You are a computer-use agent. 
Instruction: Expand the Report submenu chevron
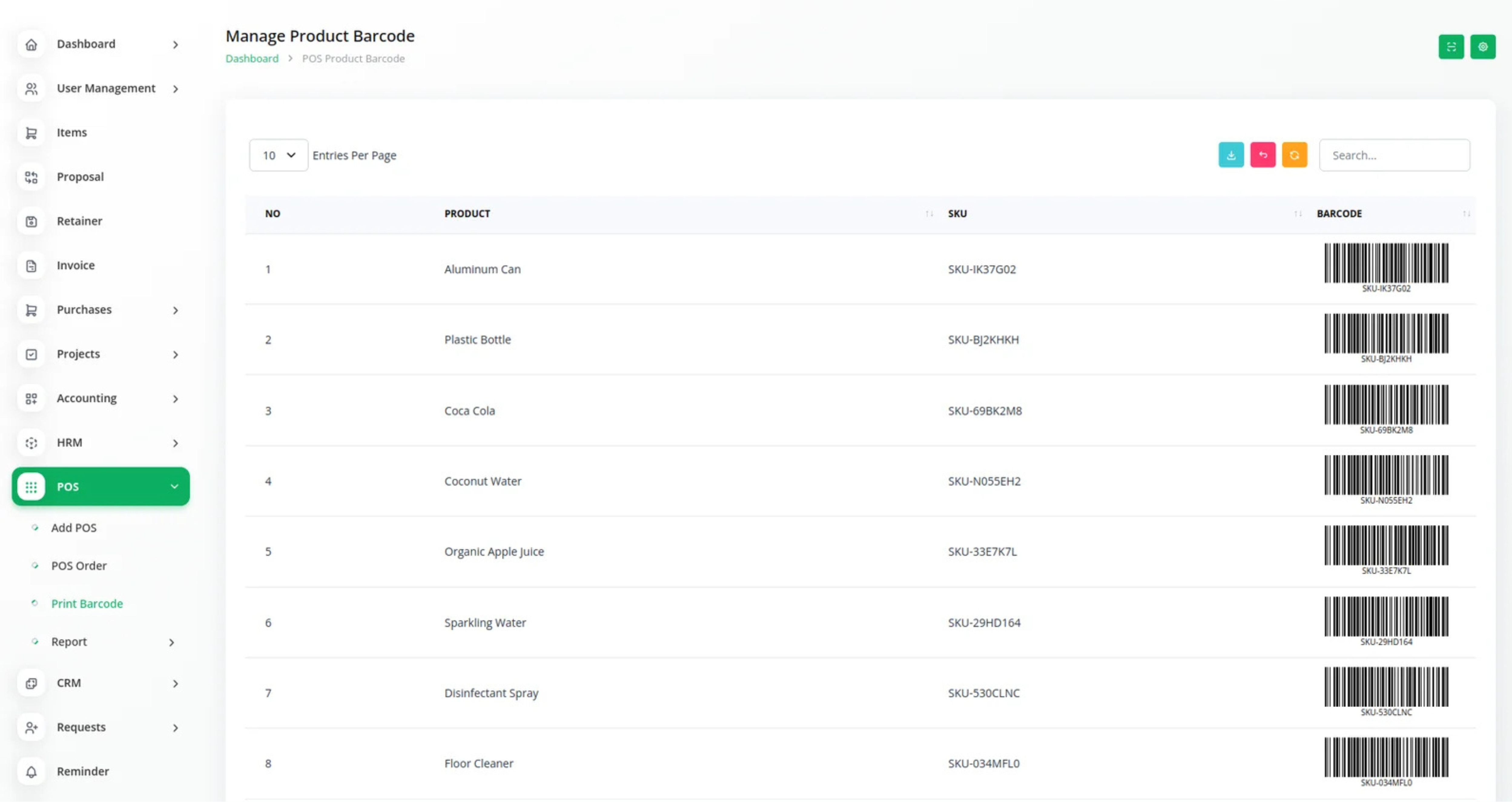pyautogui.click(x=171, y=643)
